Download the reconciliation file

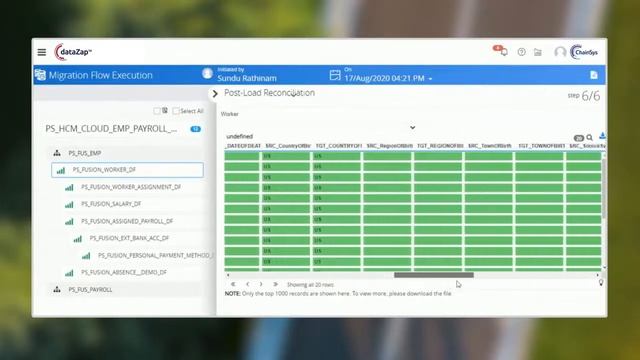602,136
